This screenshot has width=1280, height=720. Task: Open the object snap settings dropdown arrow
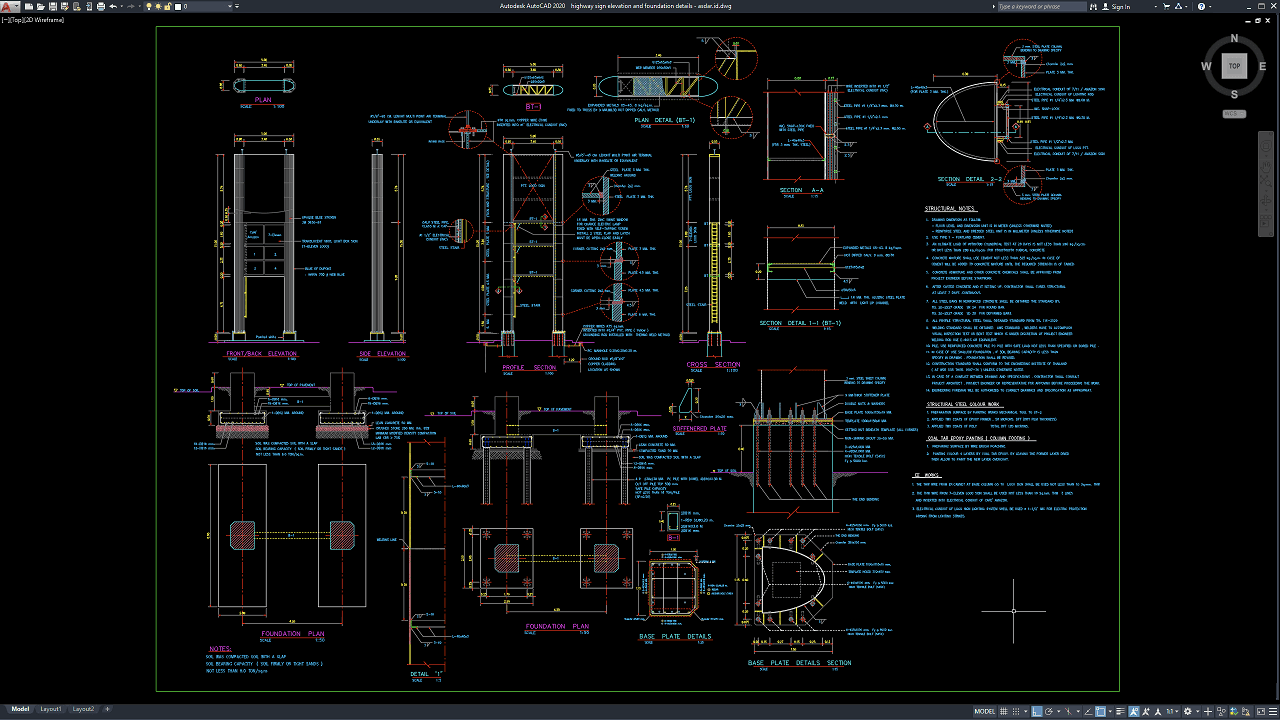click(x=1110, y=712)
